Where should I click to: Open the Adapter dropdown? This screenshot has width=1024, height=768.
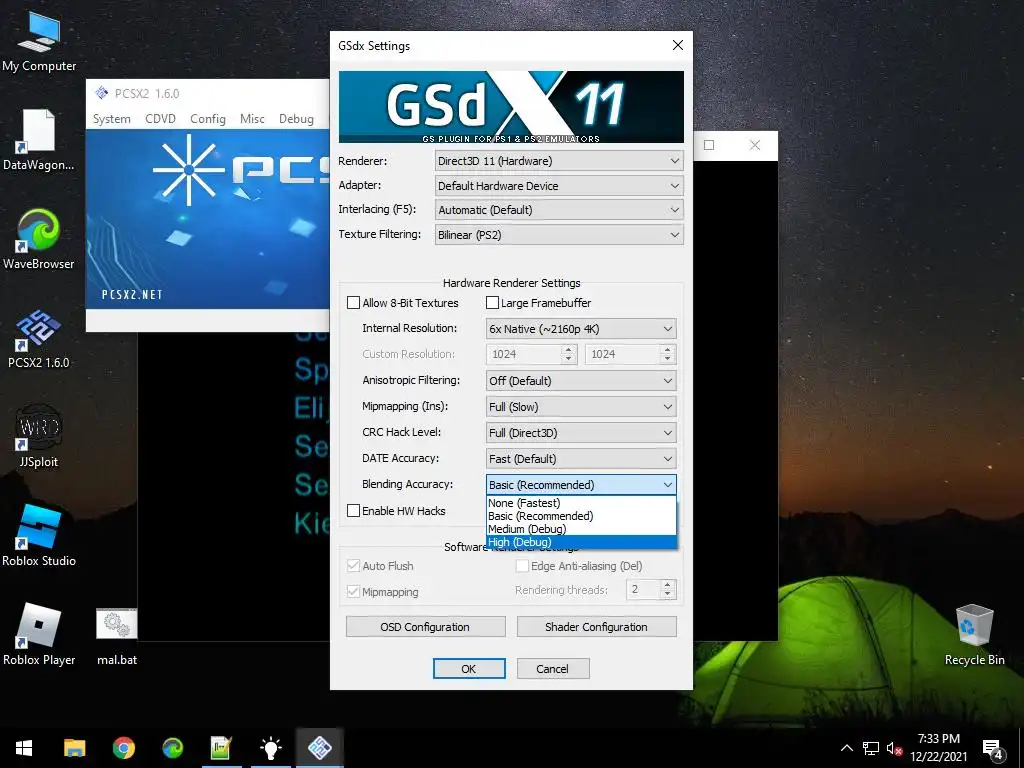coord(559,185)
